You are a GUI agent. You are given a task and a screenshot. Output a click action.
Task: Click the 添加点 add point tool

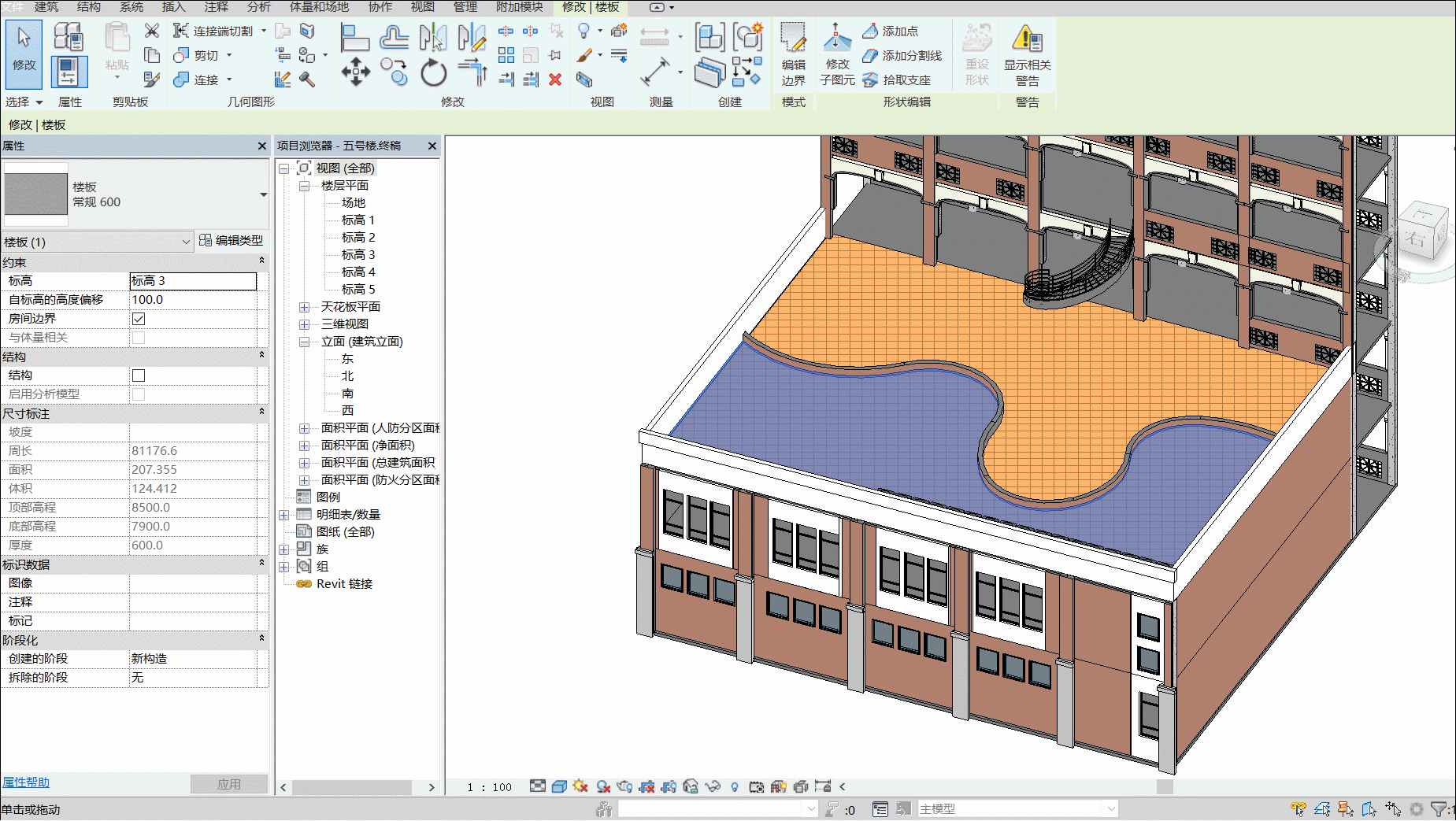point(891,31)
